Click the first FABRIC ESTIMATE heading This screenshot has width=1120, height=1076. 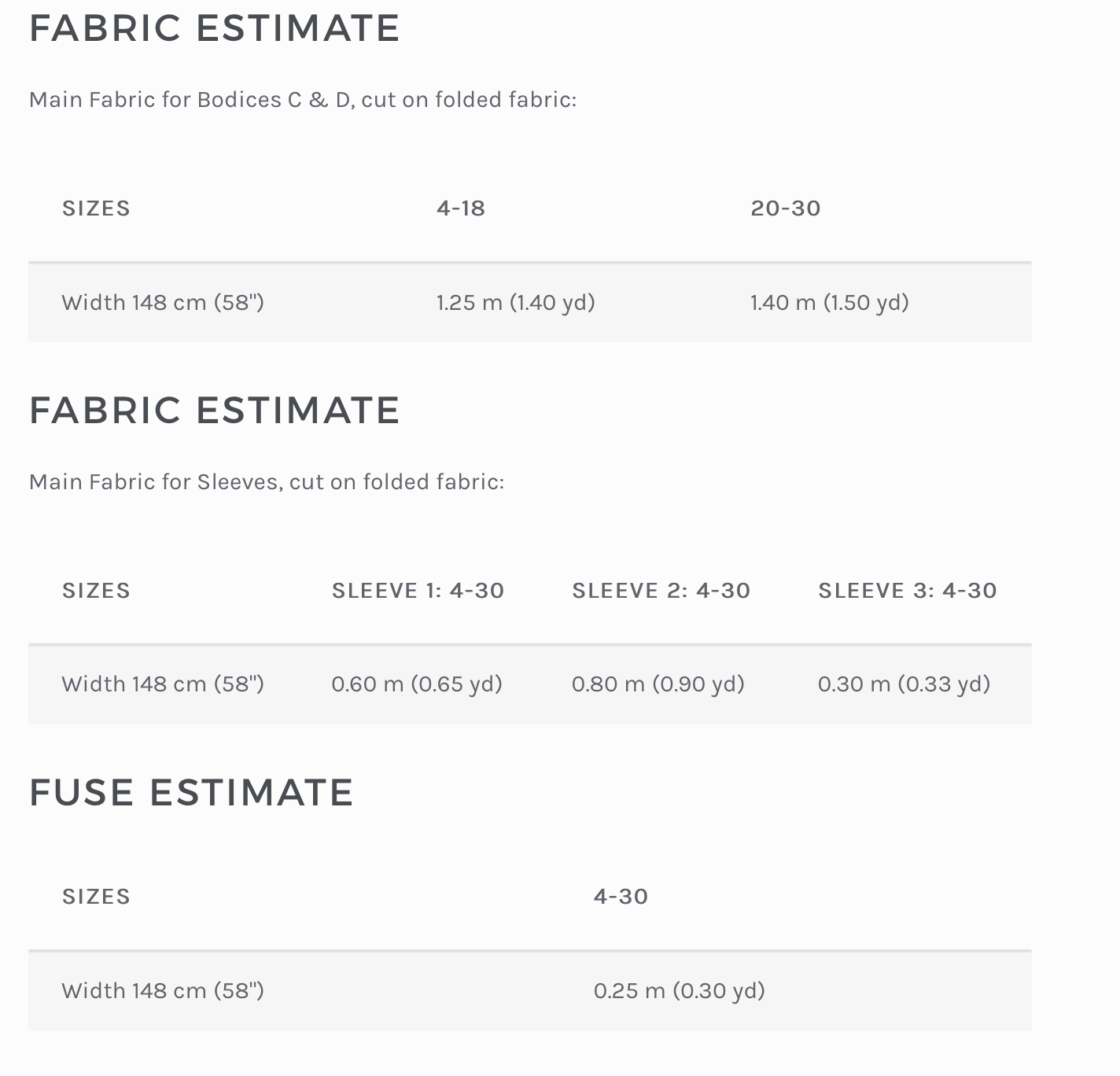pos(215,28)
